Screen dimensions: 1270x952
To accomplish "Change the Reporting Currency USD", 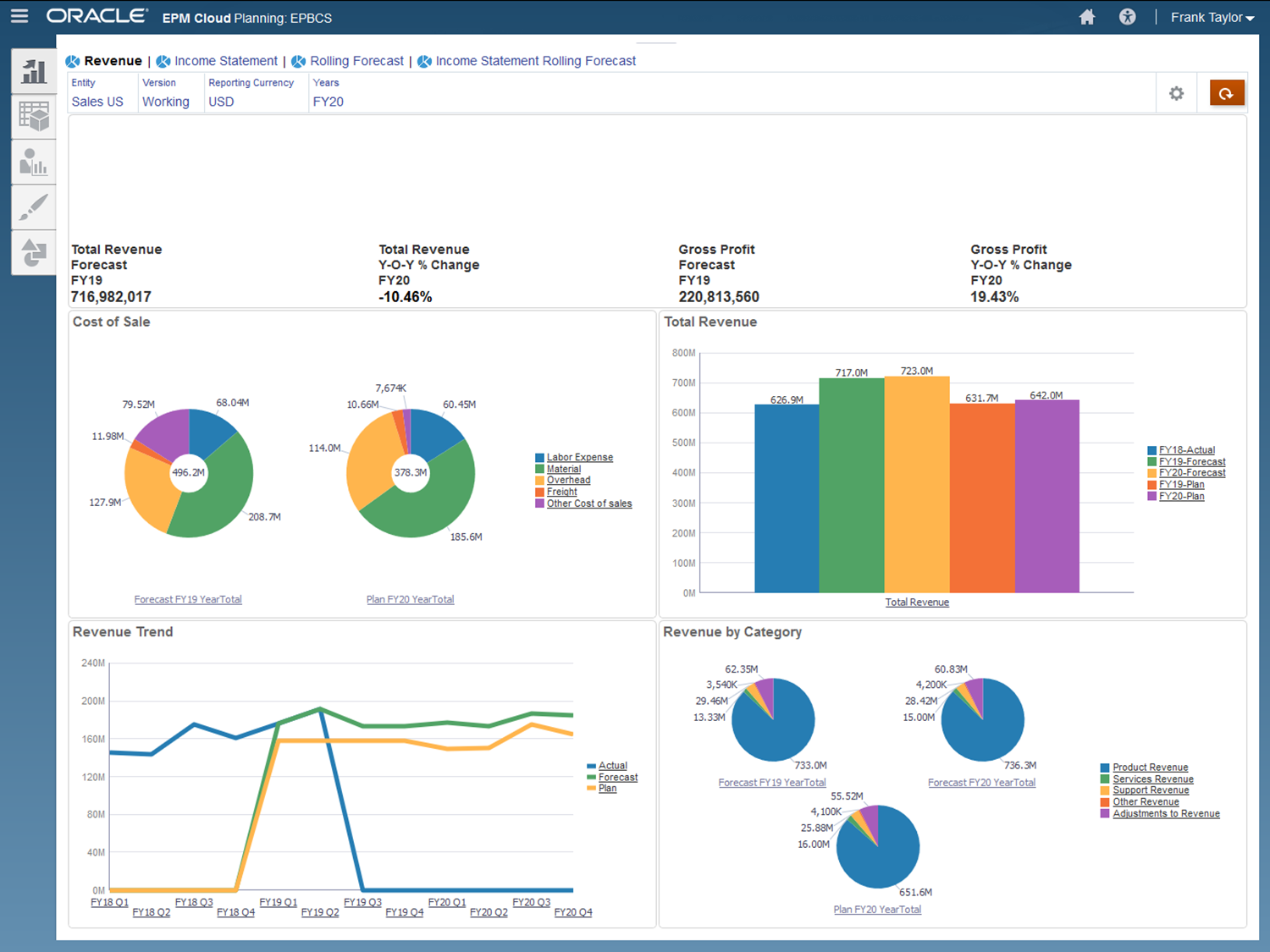I will point(221,102).
